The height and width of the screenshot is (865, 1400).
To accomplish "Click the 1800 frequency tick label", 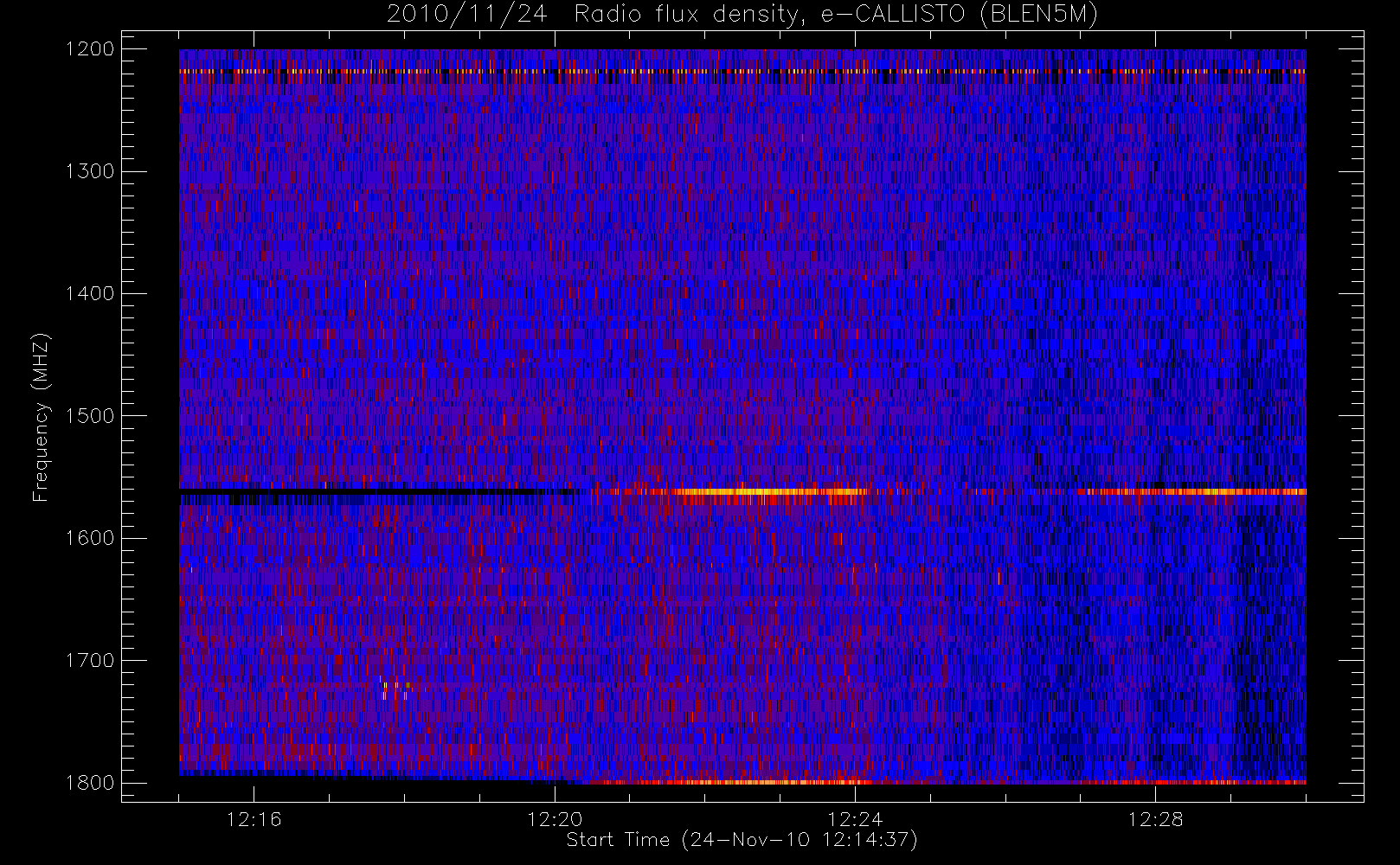I will coord(90,783).
